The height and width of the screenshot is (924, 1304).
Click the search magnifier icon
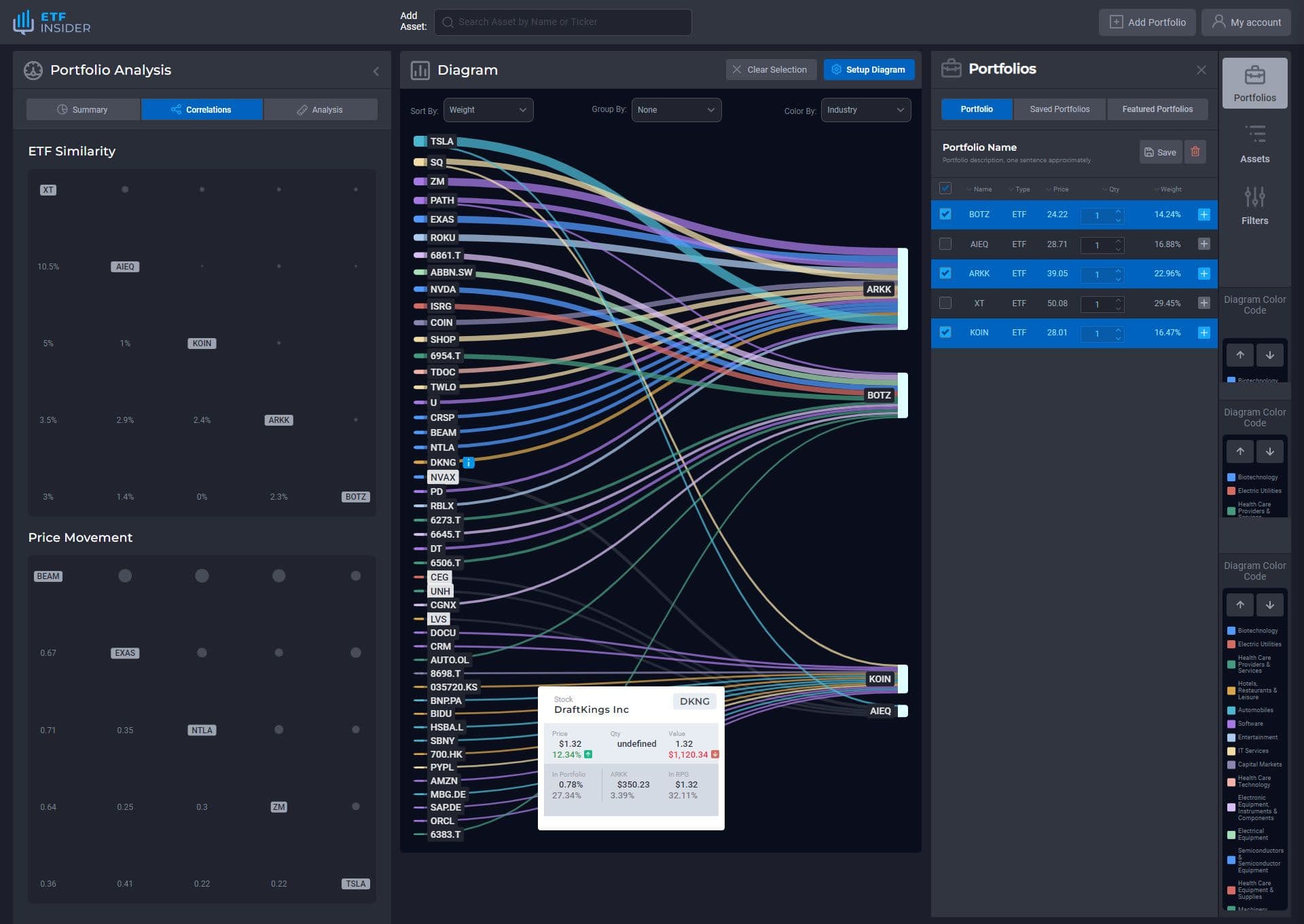[x=448, y=22]
